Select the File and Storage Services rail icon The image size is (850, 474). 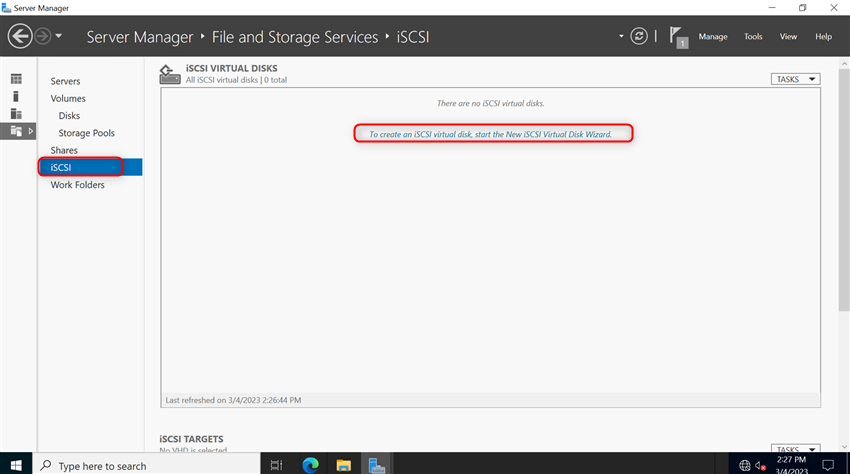tap(16, 131)
